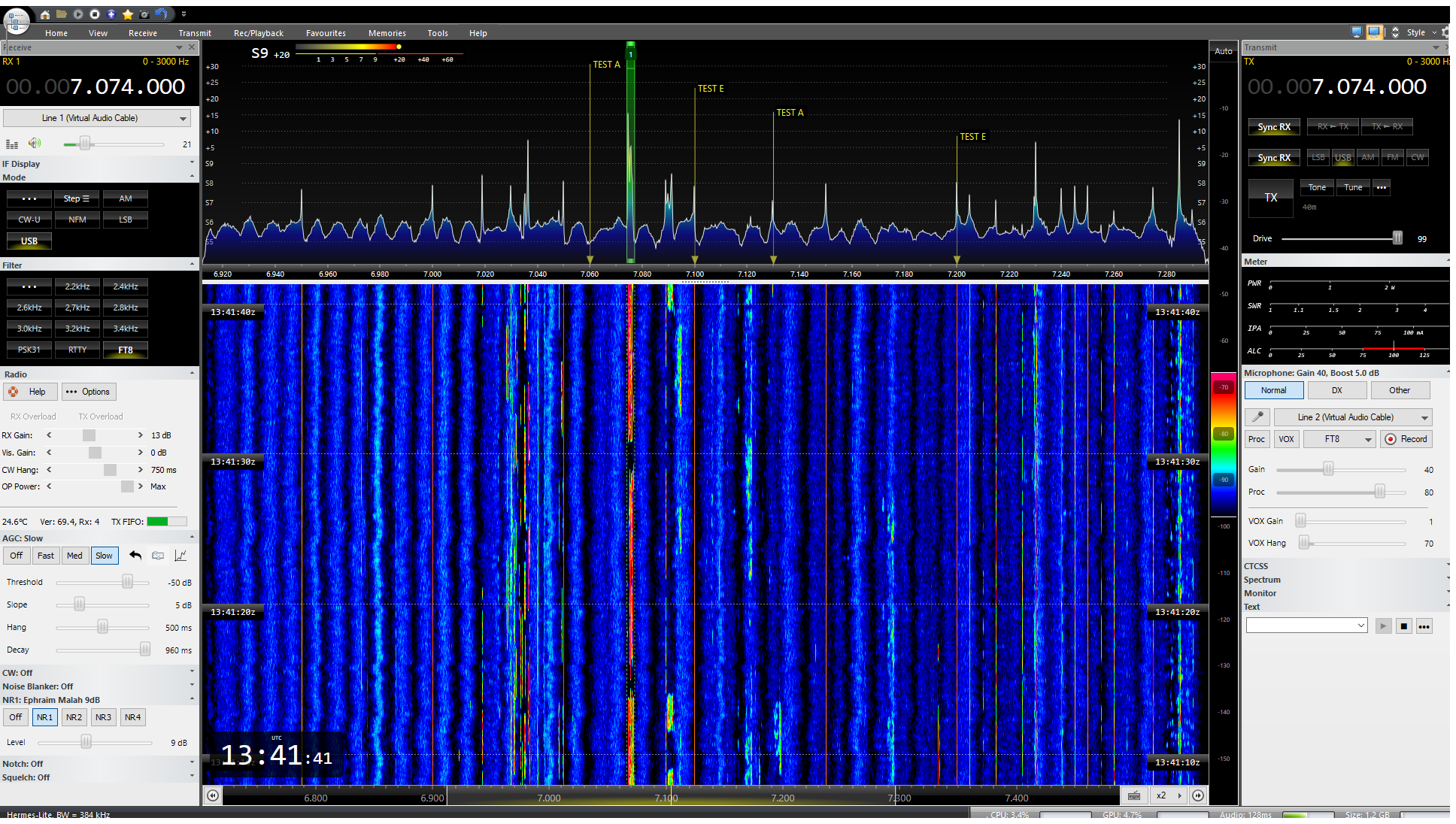Mute audio with the speaker icon
The height and width of the screenshot is (824, 1456).
coord(35,143)
